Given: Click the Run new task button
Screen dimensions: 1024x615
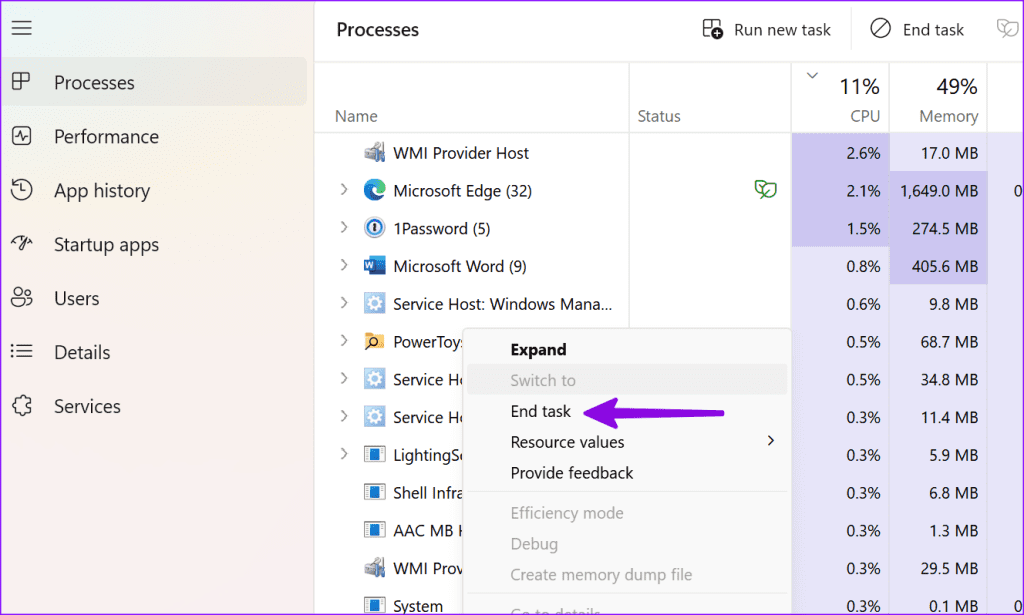Looking at the screenshot, I should (767, 30).
